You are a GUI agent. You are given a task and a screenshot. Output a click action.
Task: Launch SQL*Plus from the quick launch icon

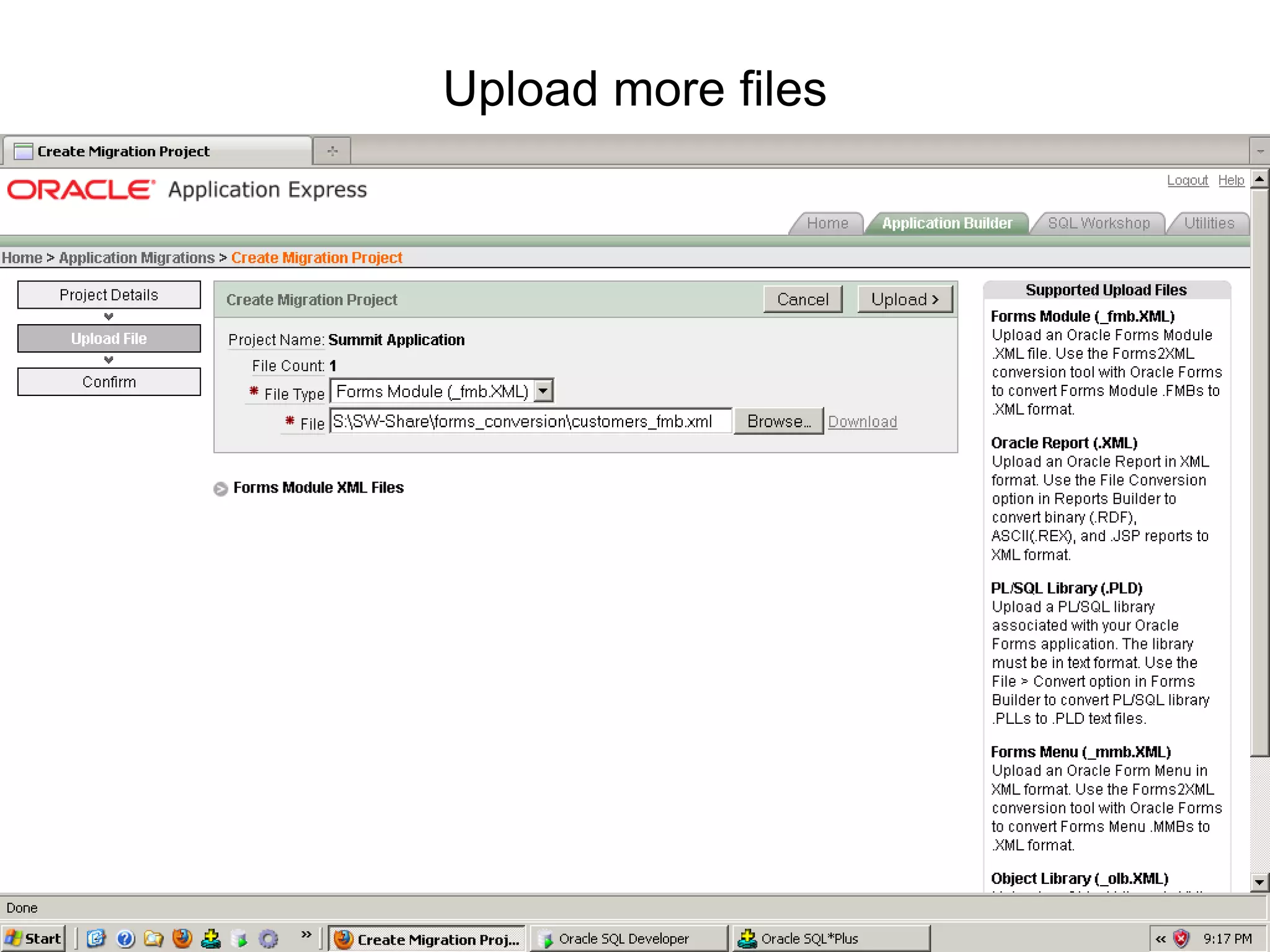coord(211,938)
